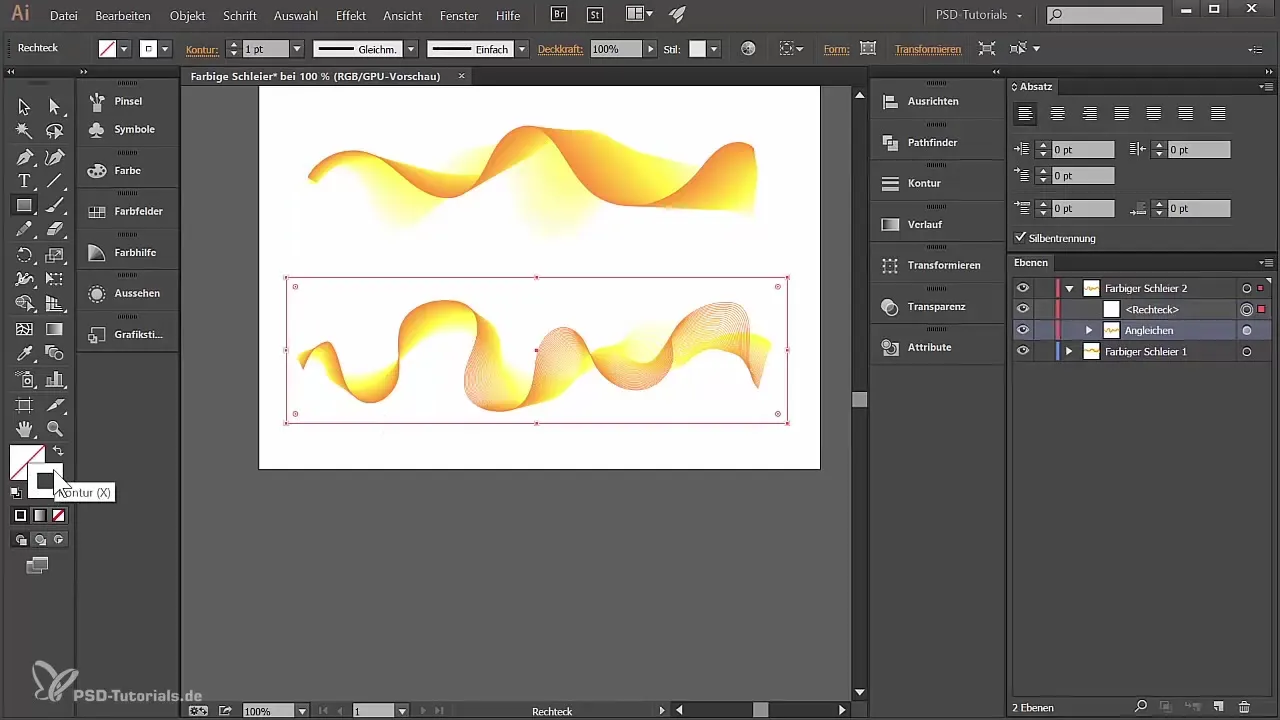Select the Zoom magnifier tool
This screenshot has height=720, width=1280.
(55, 428)
